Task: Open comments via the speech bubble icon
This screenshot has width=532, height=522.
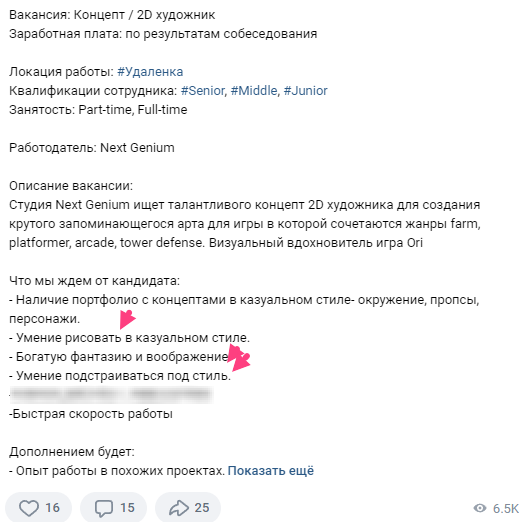Action: 103,508
